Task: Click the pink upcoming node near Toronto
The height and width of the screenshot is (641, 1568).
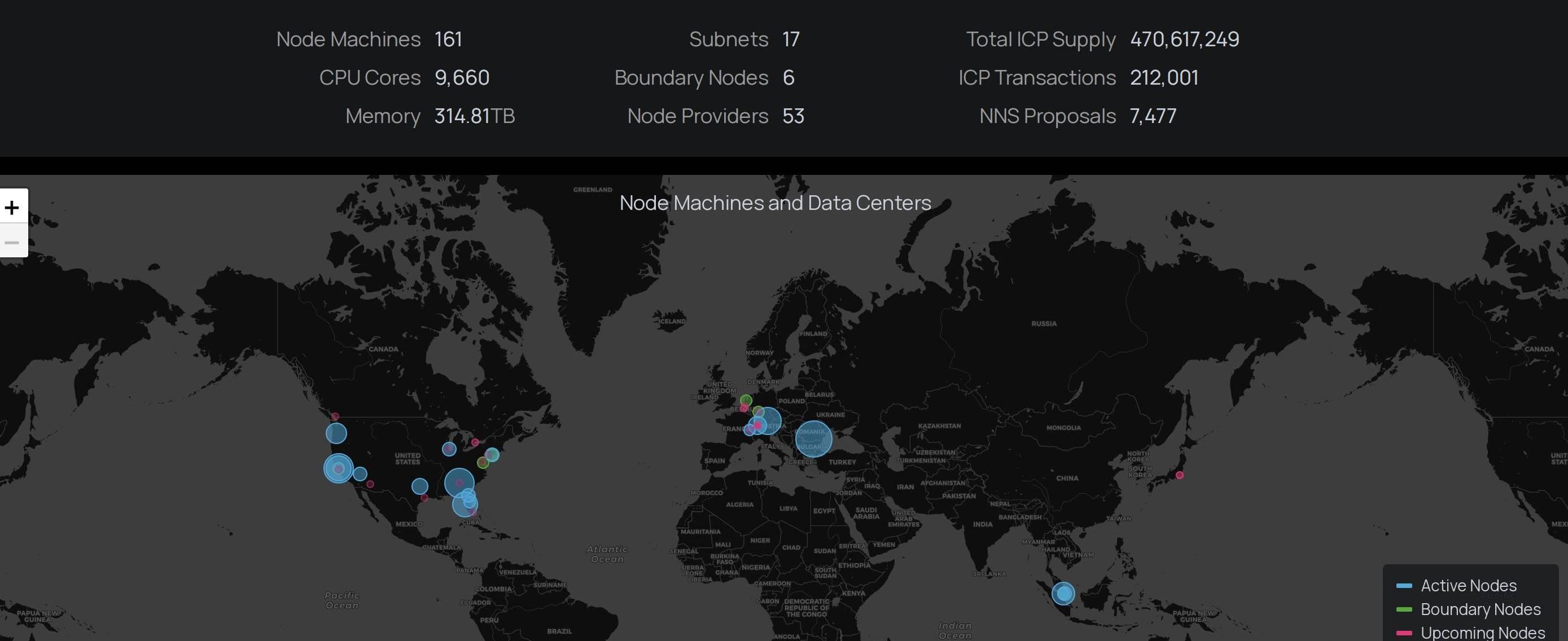Action: (x=475, y=442)
